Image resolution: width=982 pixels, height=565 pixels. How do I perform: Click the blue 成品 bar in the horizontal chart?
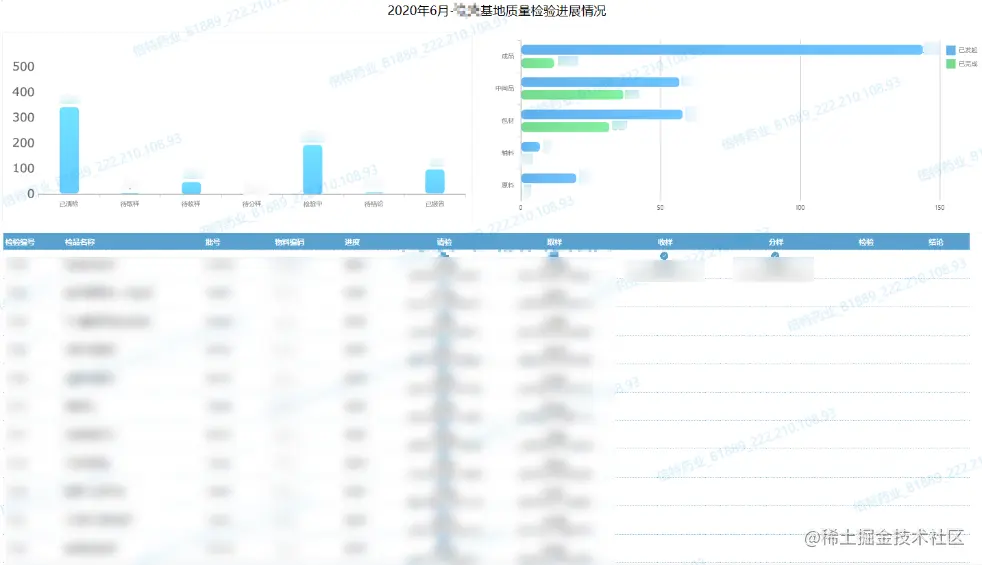[x=721, y=49]
